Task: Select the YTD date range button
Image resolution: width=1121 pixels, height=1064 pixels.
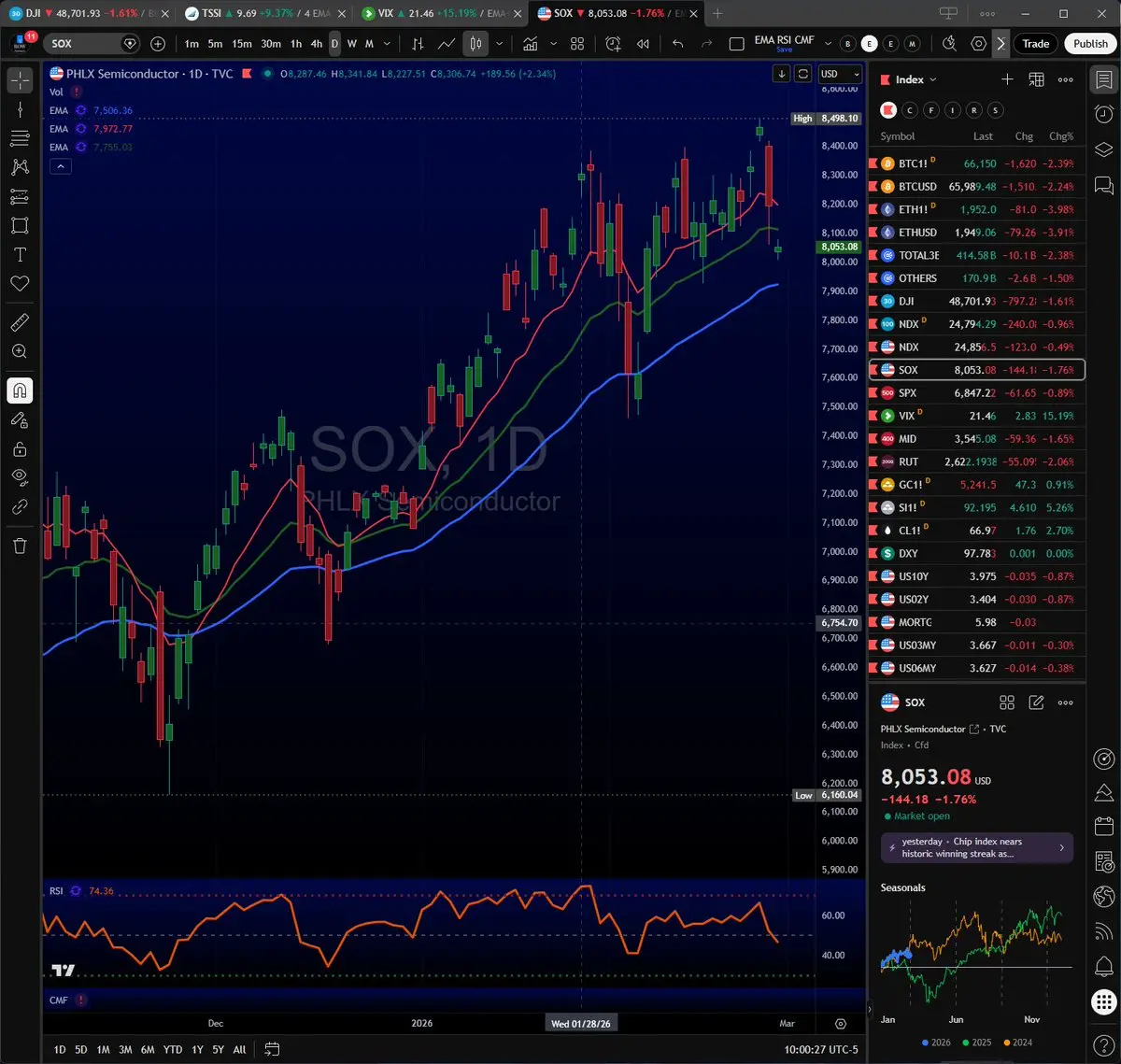Action: pos(173,1049)
